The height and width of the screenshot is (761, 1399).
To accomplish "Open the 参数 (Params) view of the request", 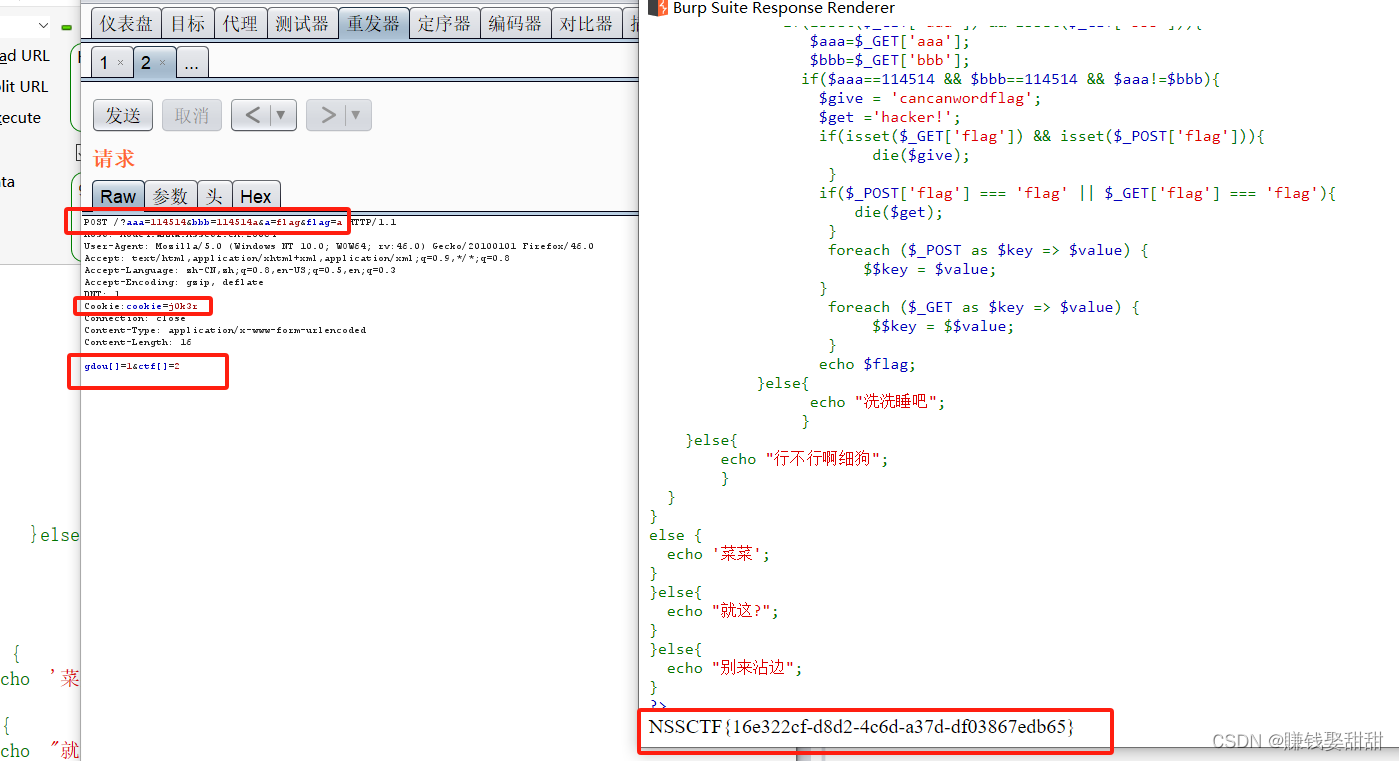I will 169,195.
